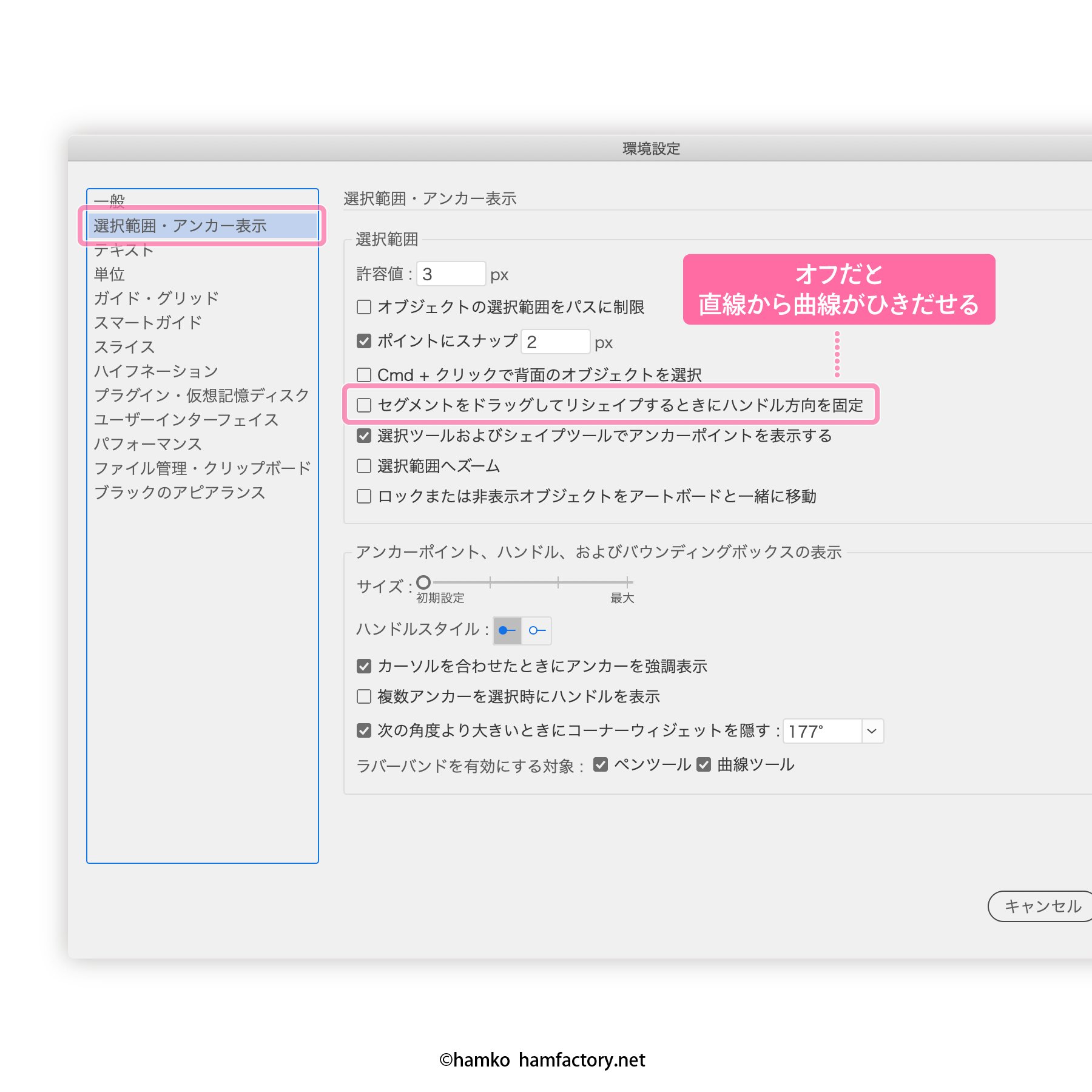Screen dimensions: 1092x1092
Task: Enable Cmd + クリックで背面のオブジェクトを選択
Action: (364, 375)
